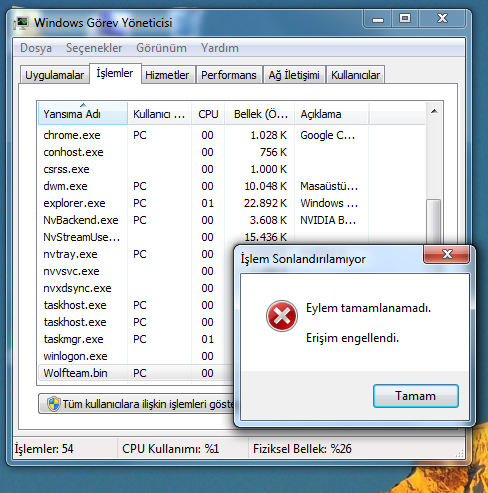The image size is (488, 493).
Task: Open the Performans tab
Action: coord(229,75)
